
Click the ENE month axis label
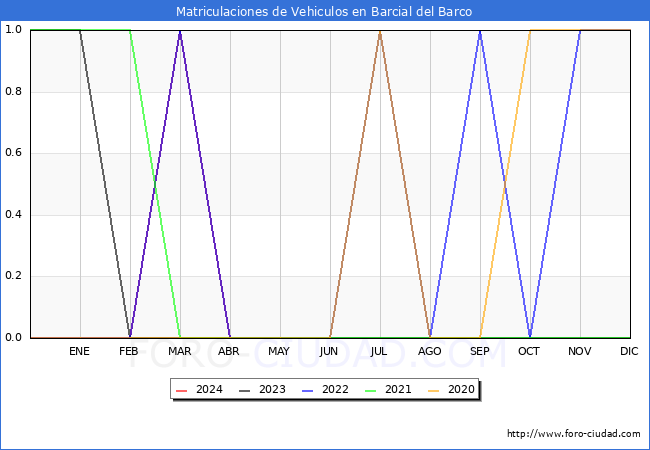point(79,351)
